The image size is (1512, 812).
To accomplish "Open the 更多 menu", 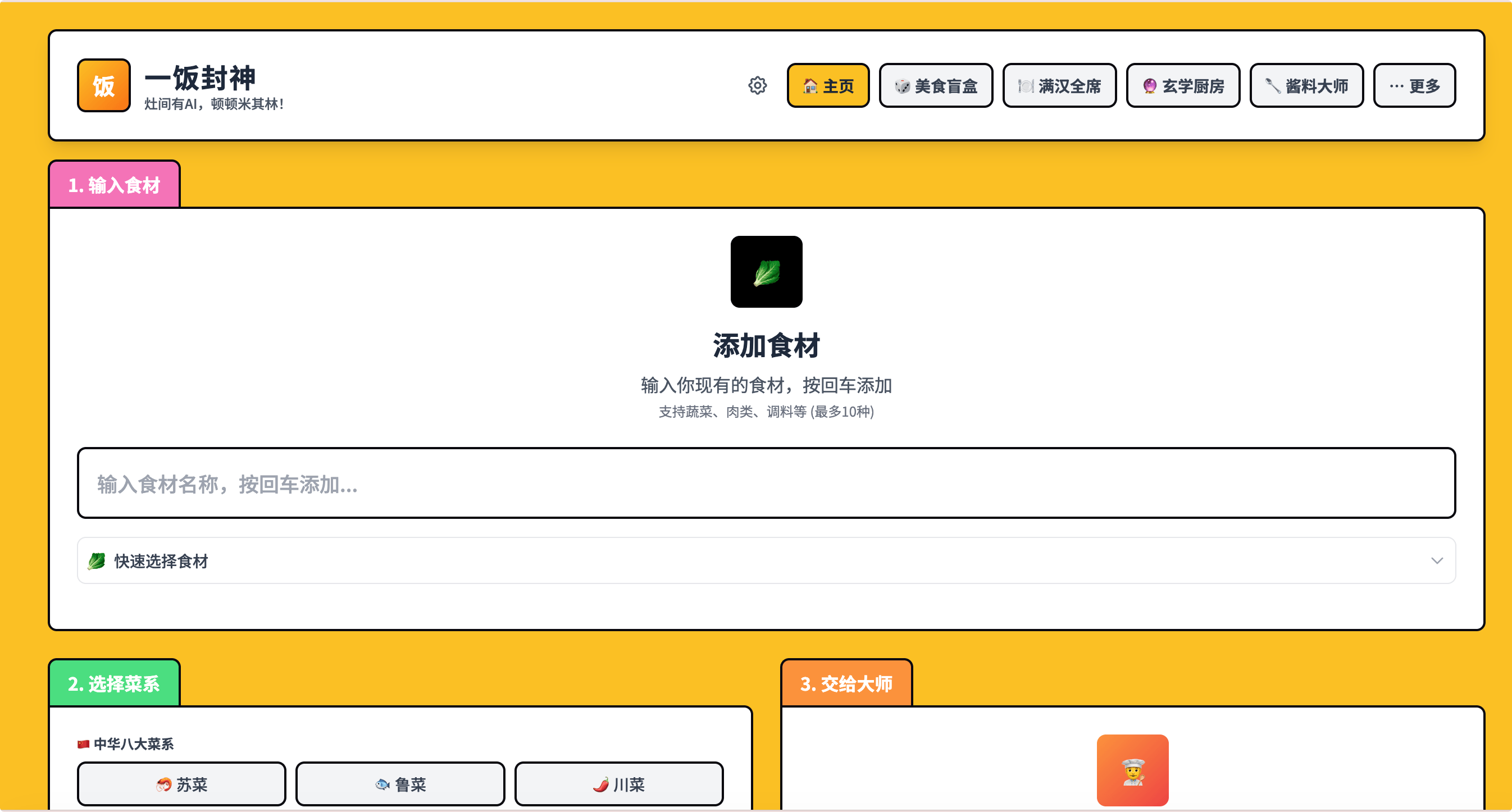I will point(1414,86).
